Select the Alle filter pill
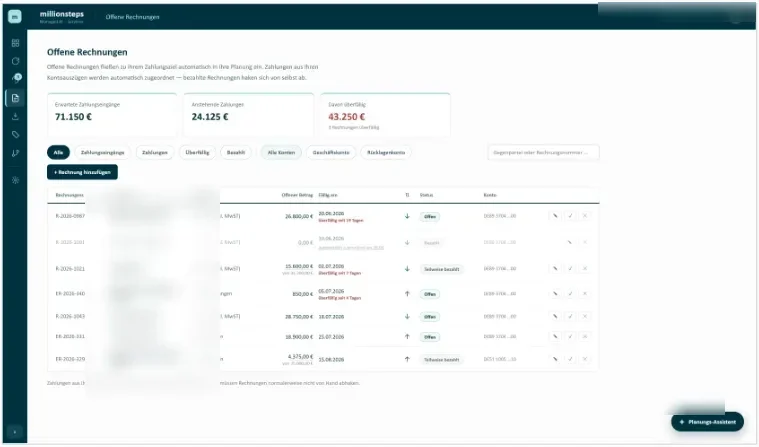 coord(58,153)
